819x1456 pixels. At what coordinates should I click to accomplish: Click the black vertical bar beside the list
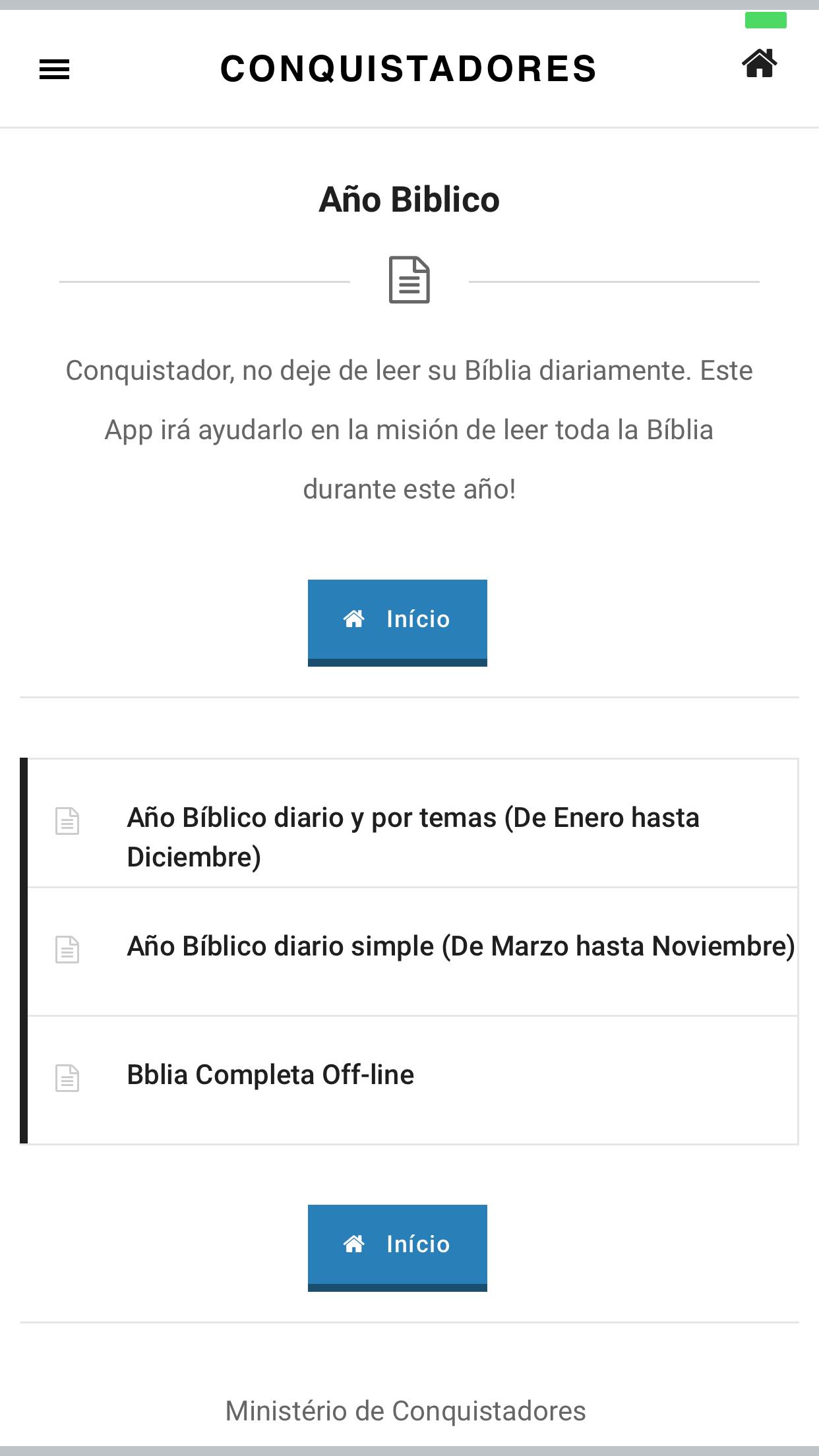pyautogui.click(x=24, y=951)
